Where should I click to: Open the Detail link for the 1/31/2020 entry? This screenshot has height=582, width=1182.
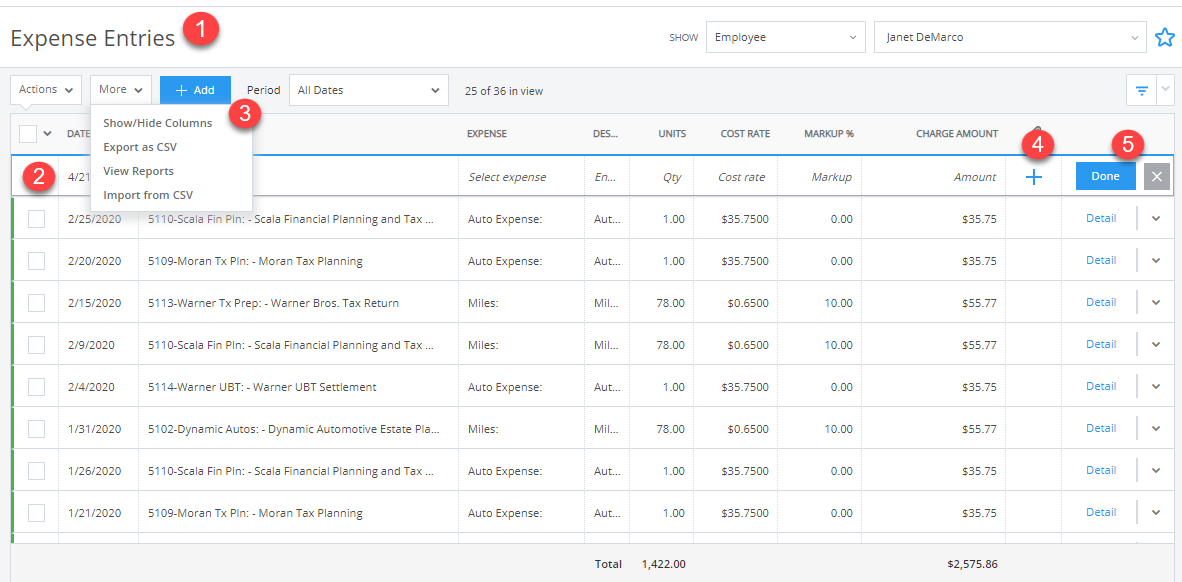click(1101, 428)
